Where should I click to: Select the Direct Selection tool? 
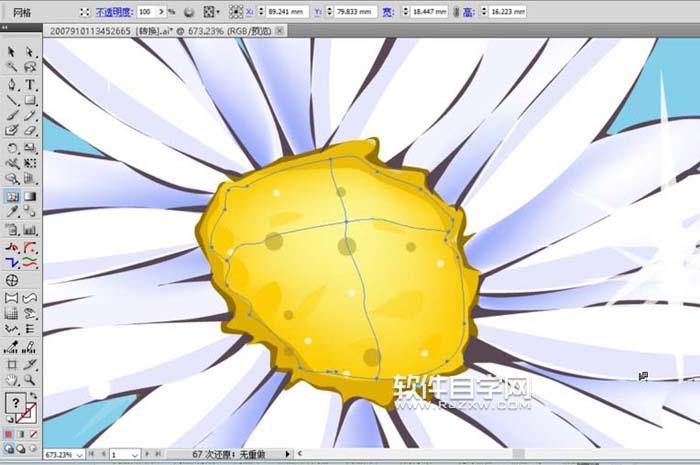click(x=30, y=52)
